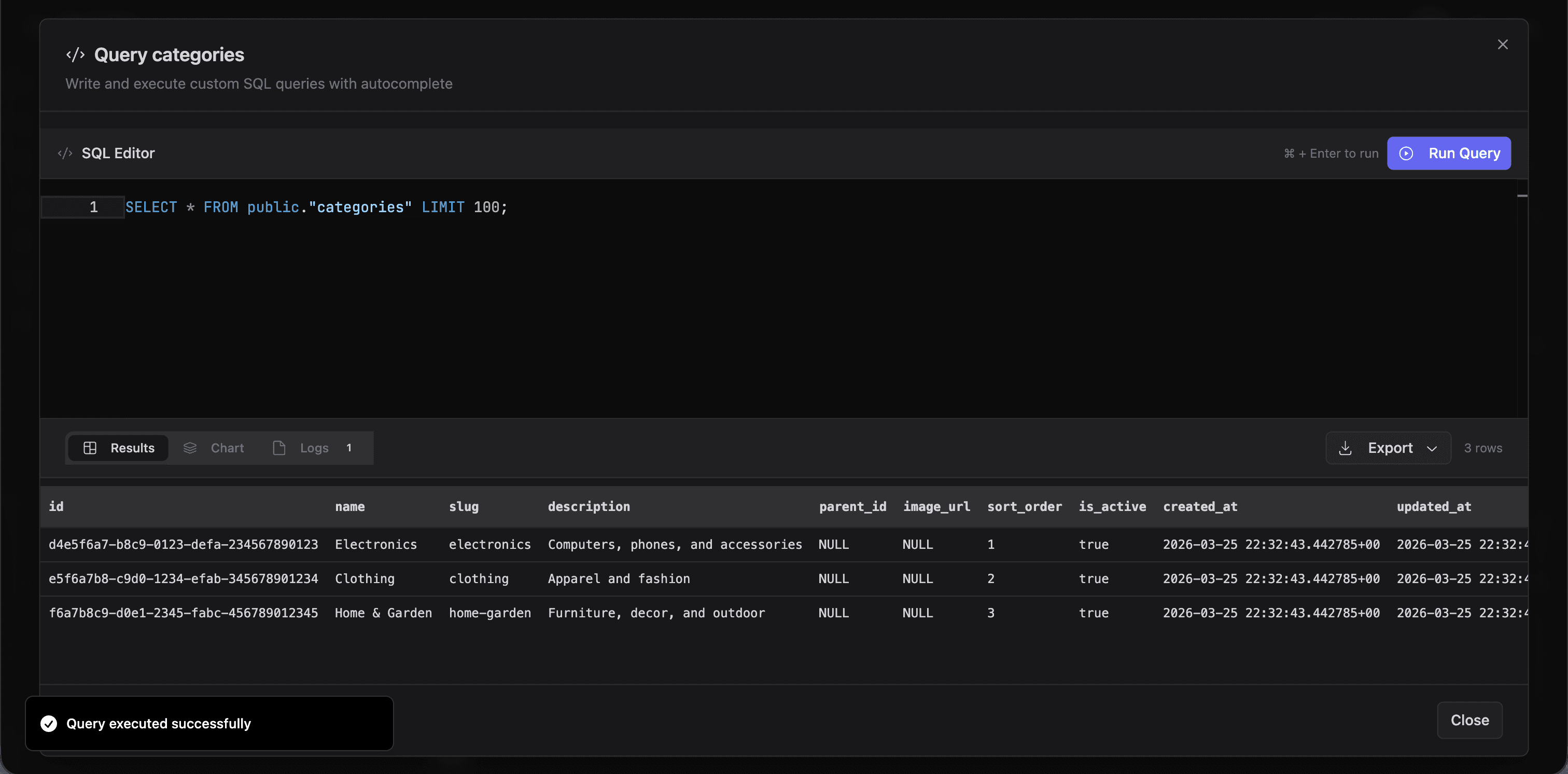This screenshot has width=1568, height=774.
Task: Click the document icon beside Logs
Action: (x=279, y=448)
